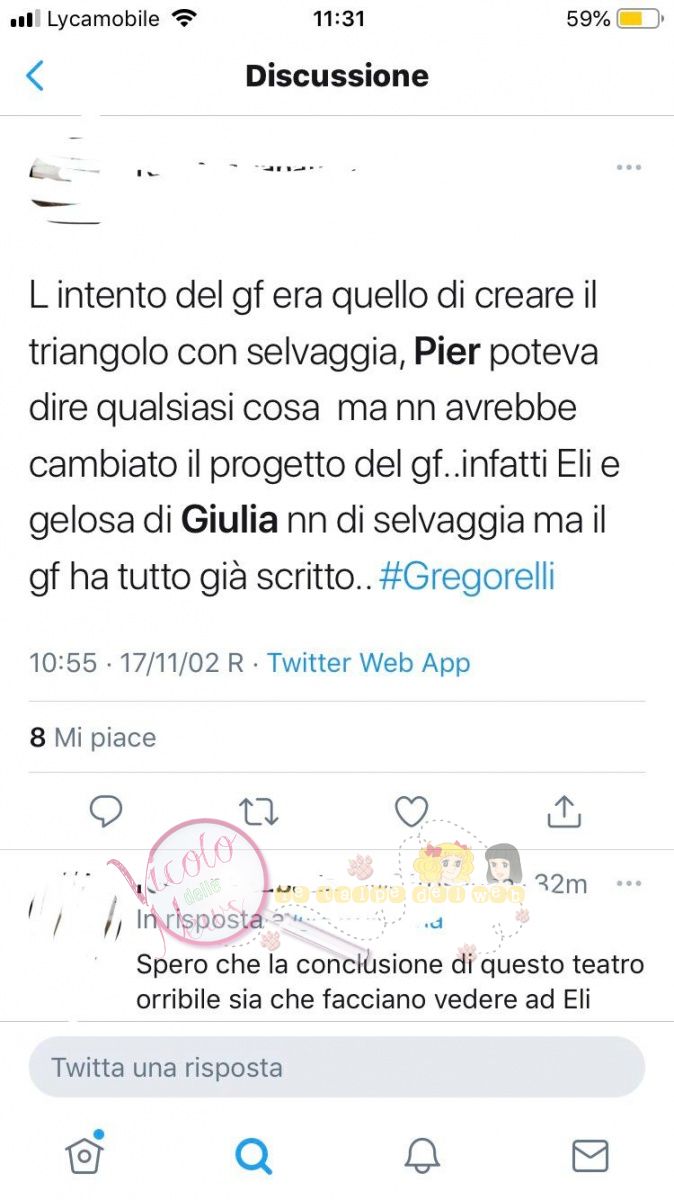Tap the retweet arrows icon
The image size is (674, 1200).
[x=259, y=812]
